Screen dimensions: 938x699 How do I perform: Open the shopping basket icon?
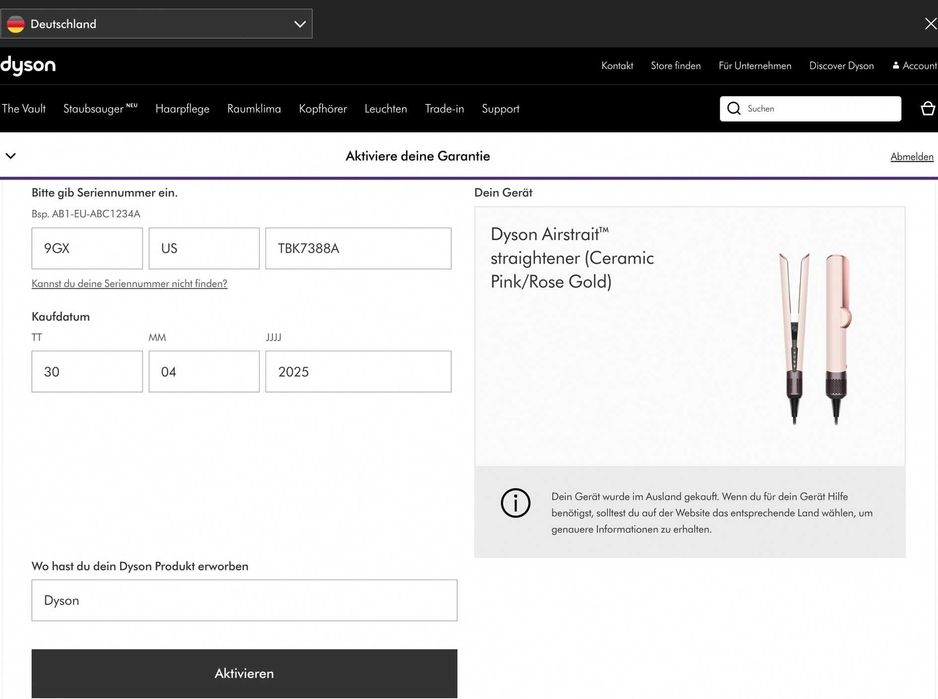coord(927,109)
